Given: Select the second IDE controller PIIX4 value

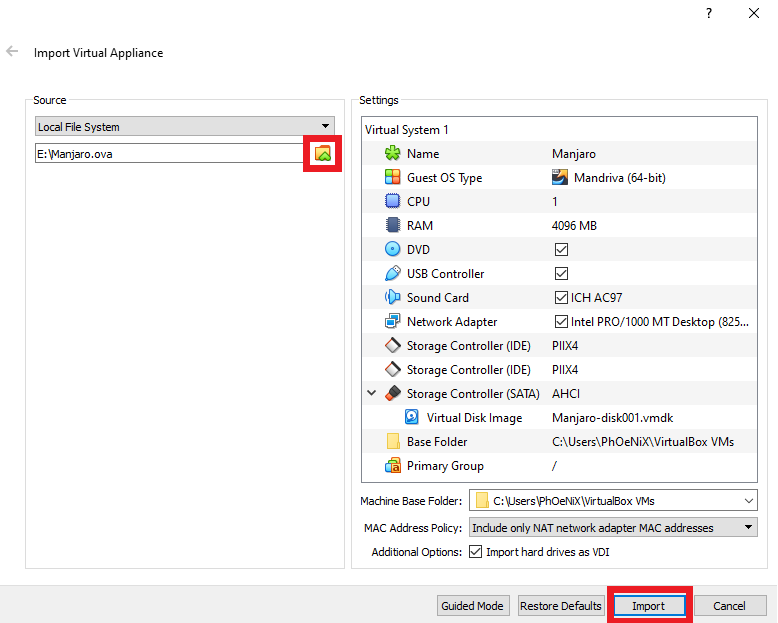Looking at the screenshot, I should click(565, 370).
